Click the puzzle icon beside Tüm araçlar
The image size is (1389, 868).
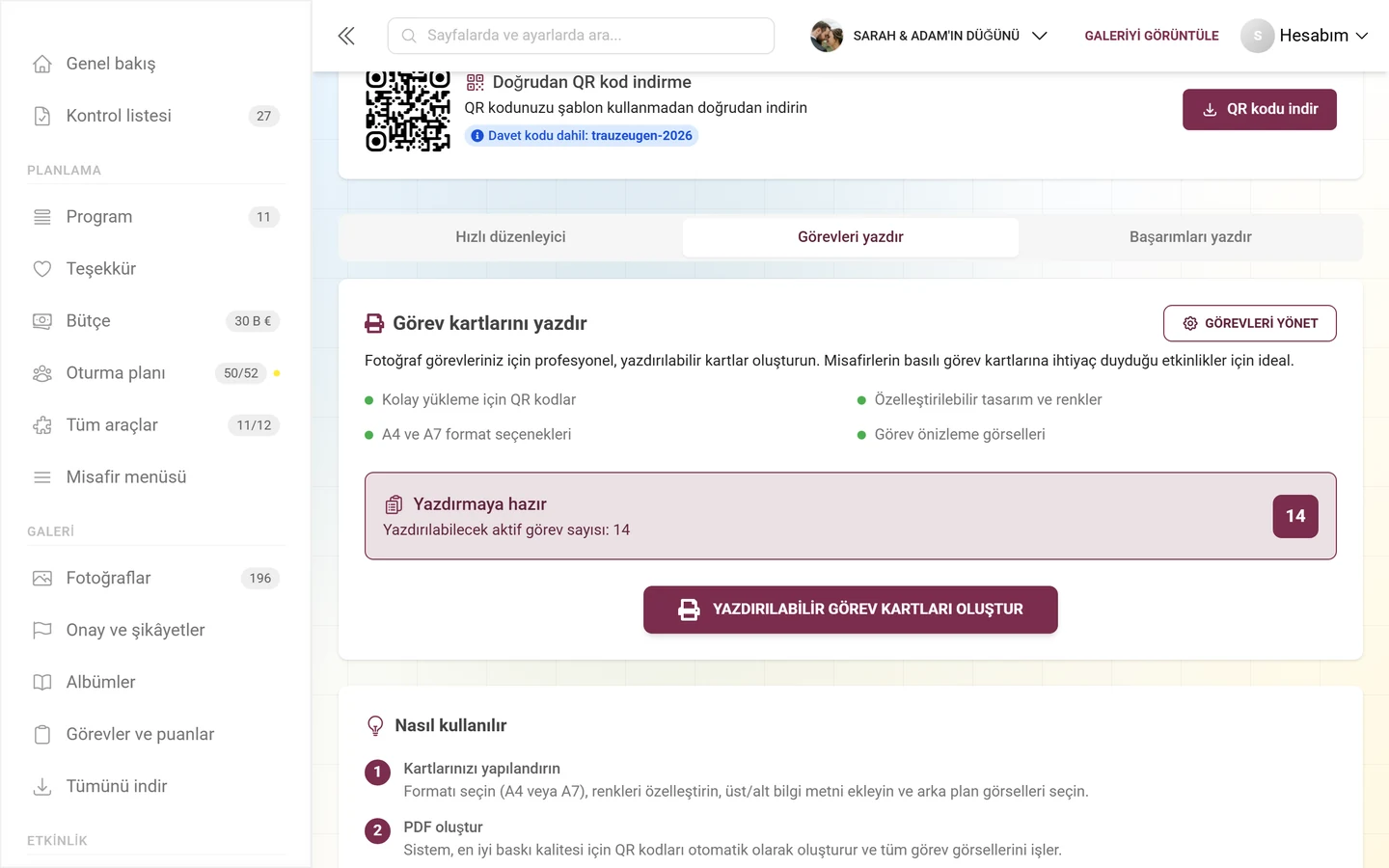coord(42,425)
